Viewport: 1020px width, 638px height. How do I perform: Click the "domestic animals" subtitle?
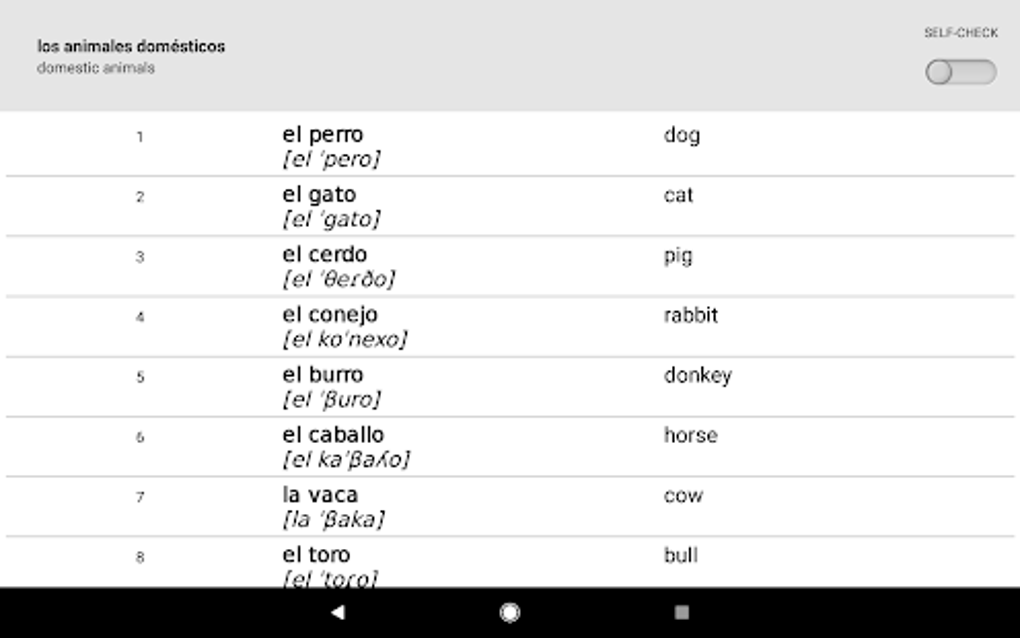point(96,69)
